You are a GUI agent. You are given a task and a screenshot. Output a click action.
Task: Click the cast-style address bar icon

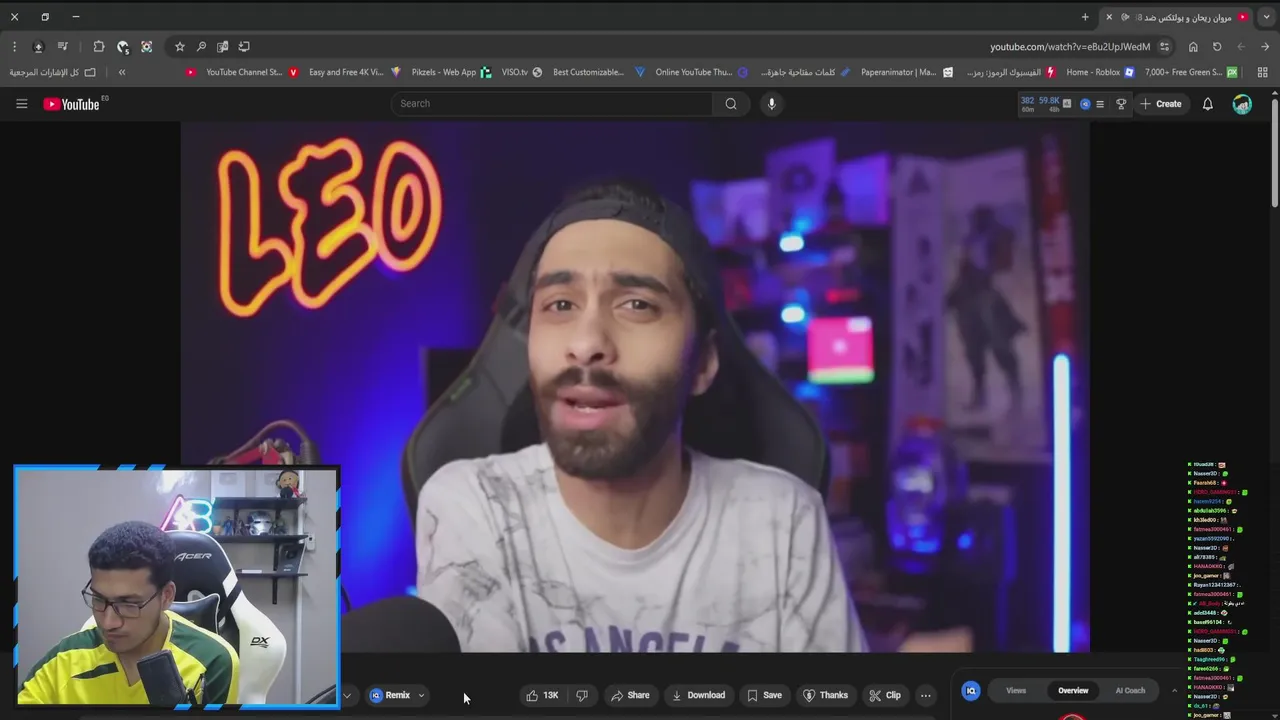244,47
